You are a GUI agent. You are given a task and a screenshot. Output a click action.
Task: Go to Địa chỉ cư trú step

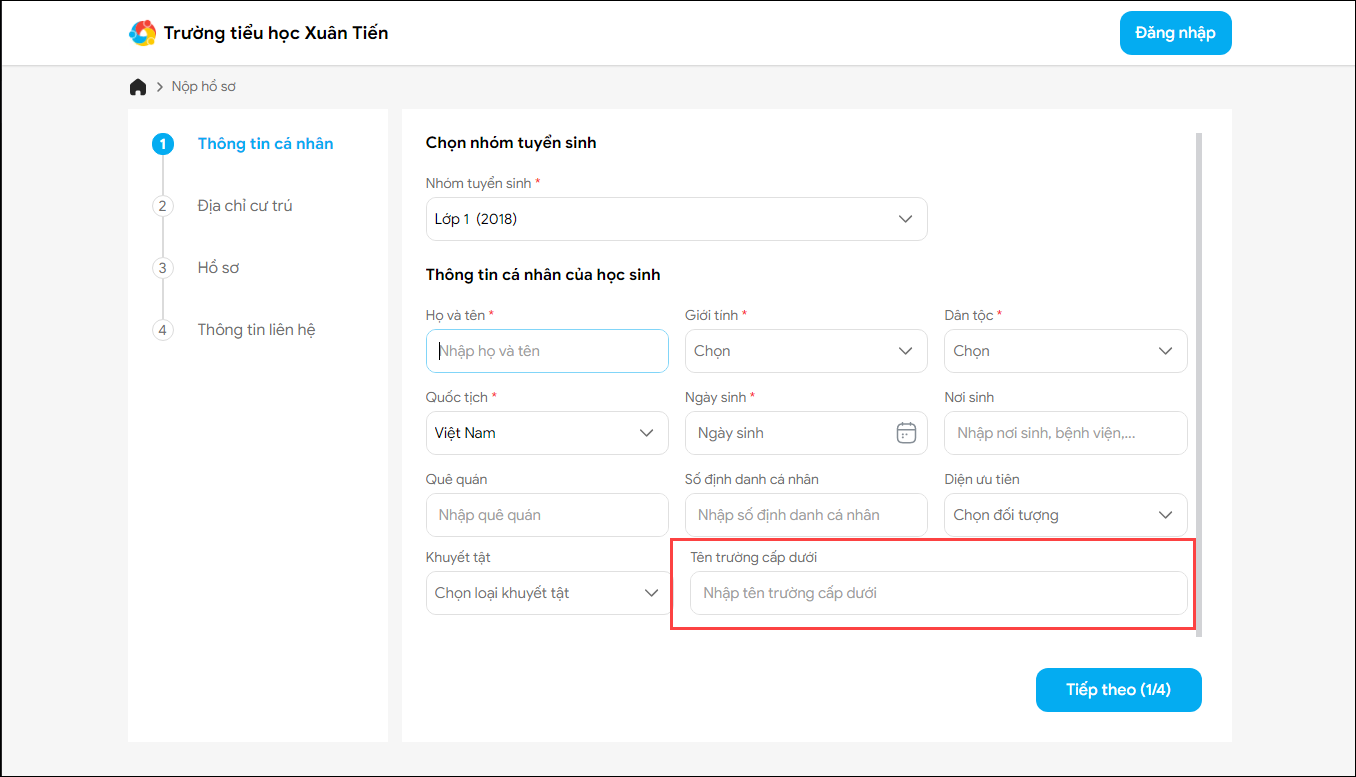[245, 206]
